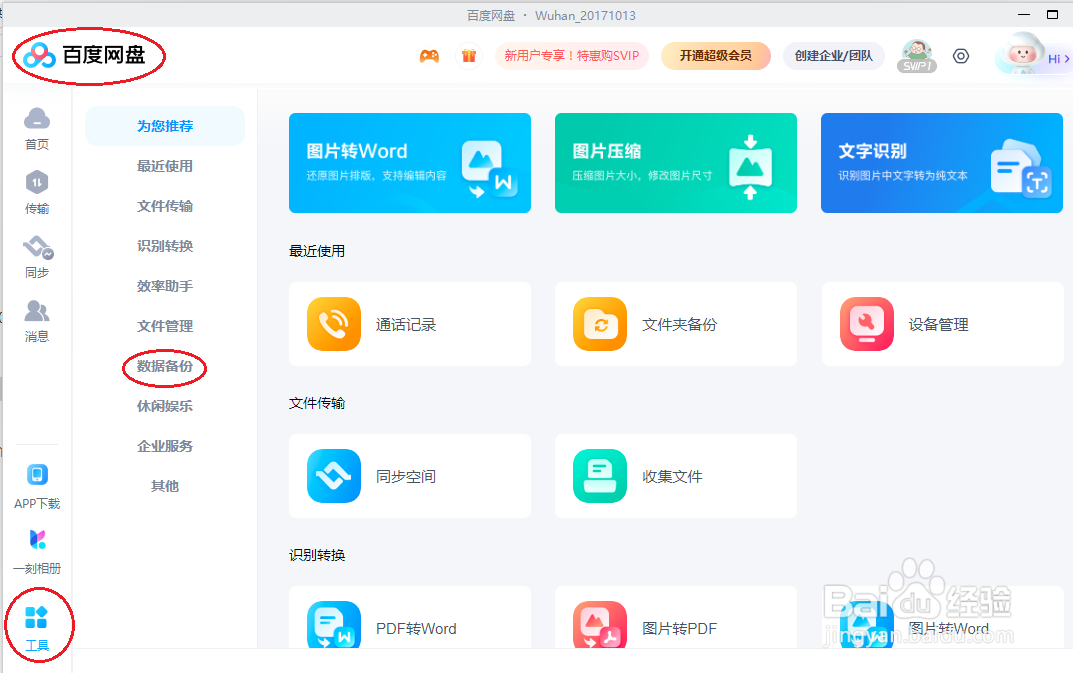Click the 同步空间 label text
This screenshot has width=1073, height=673.
tap(406, 477)
